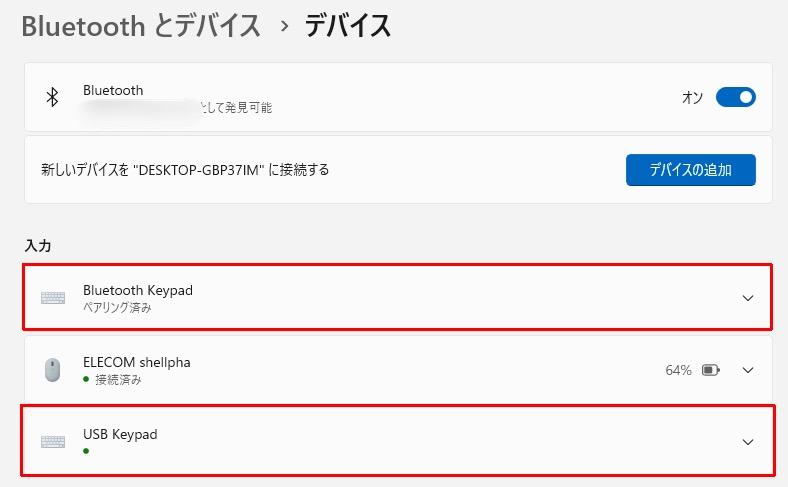
Task: Select the デバイス breadcrumb heading
Action: (348, 26)
